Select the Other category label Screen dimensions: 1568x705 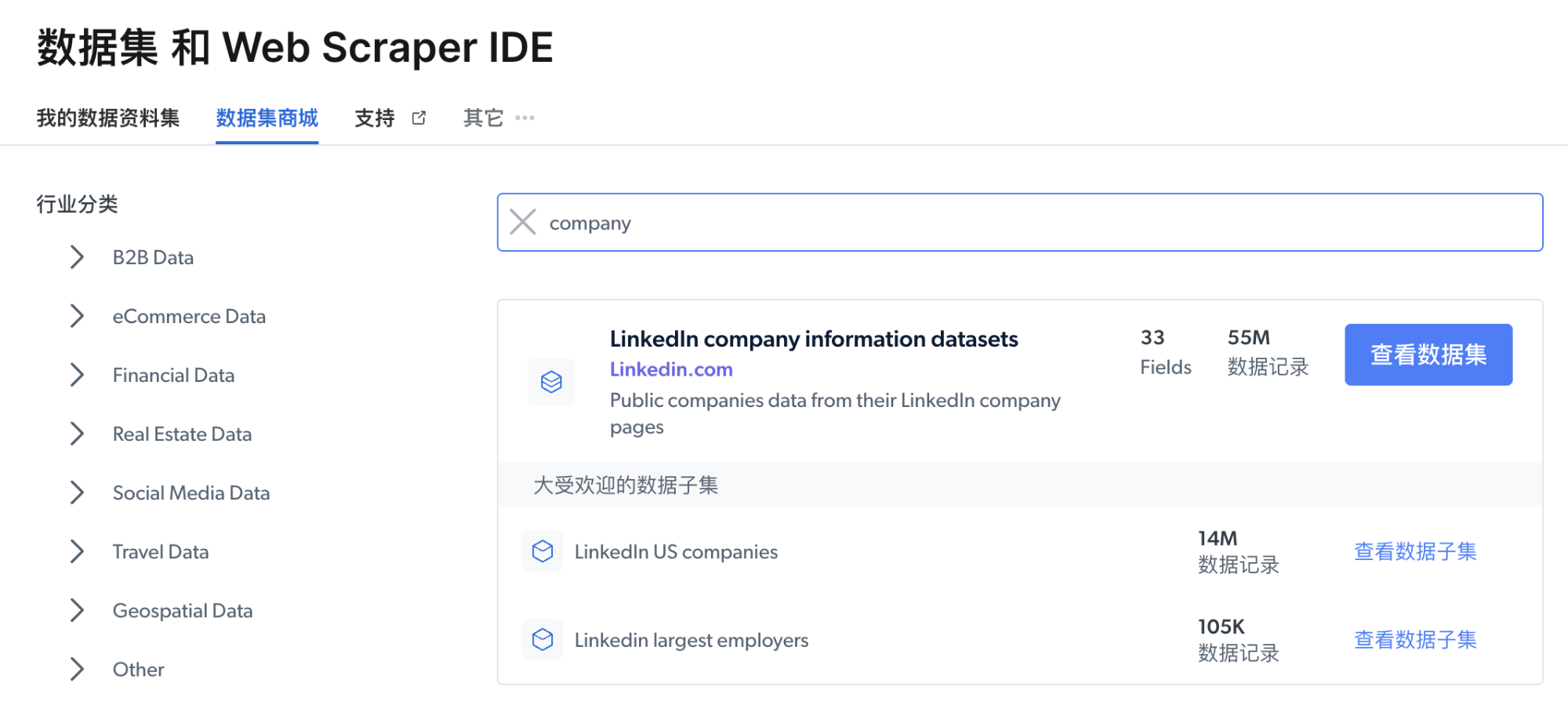pyautogui.click(x=139, y=669)
